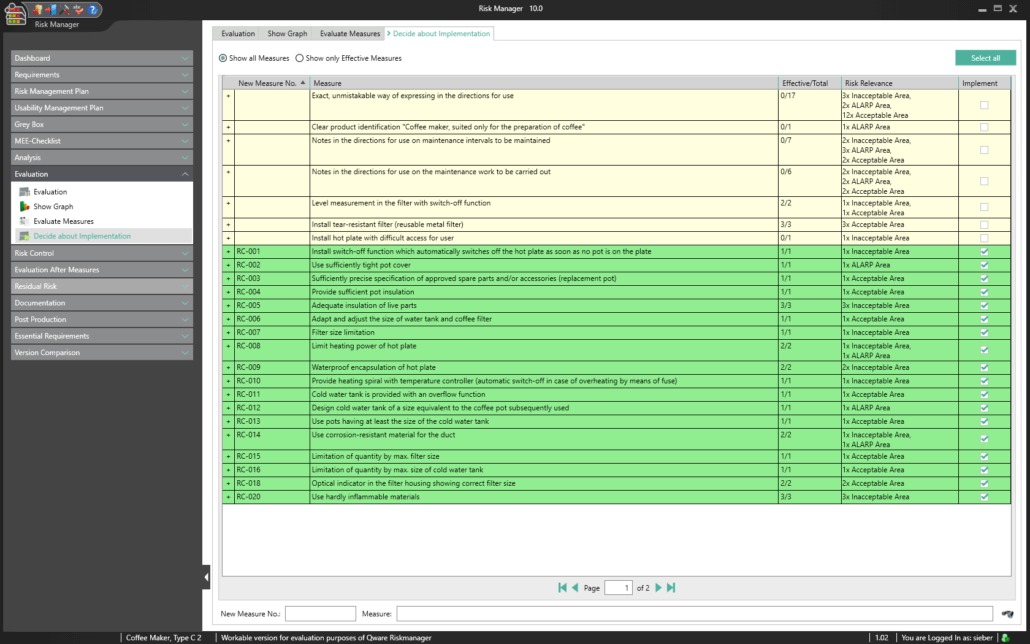Expand the Risk Control section
The width and height of the screenshot is (1030, 644).
point(102,253)
